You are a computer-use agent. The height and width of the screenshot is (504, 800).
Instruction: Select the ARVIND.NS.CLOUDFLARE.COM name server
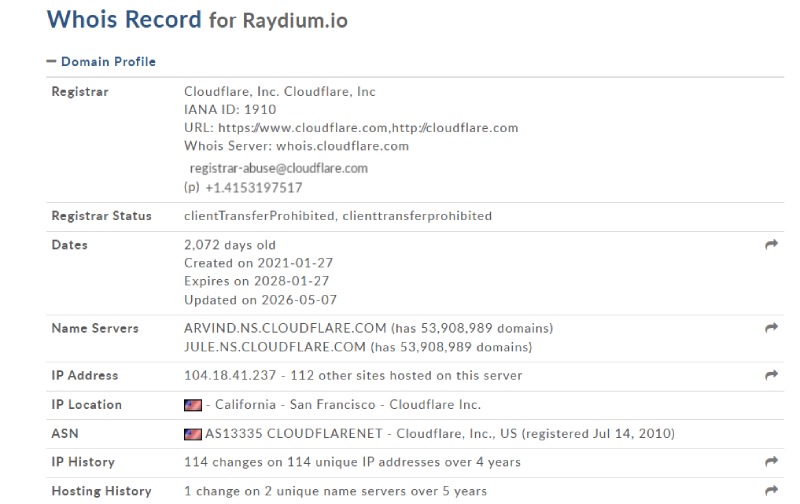(x=285, y=328)
